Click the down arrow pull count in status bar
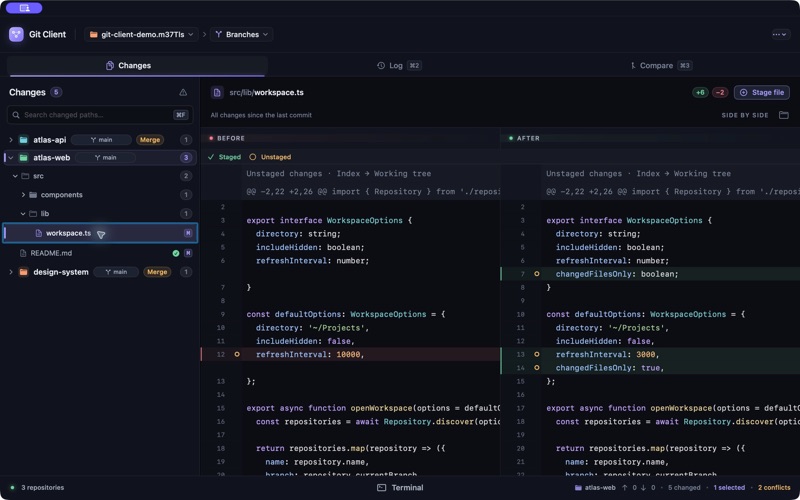 coord(648,488)
